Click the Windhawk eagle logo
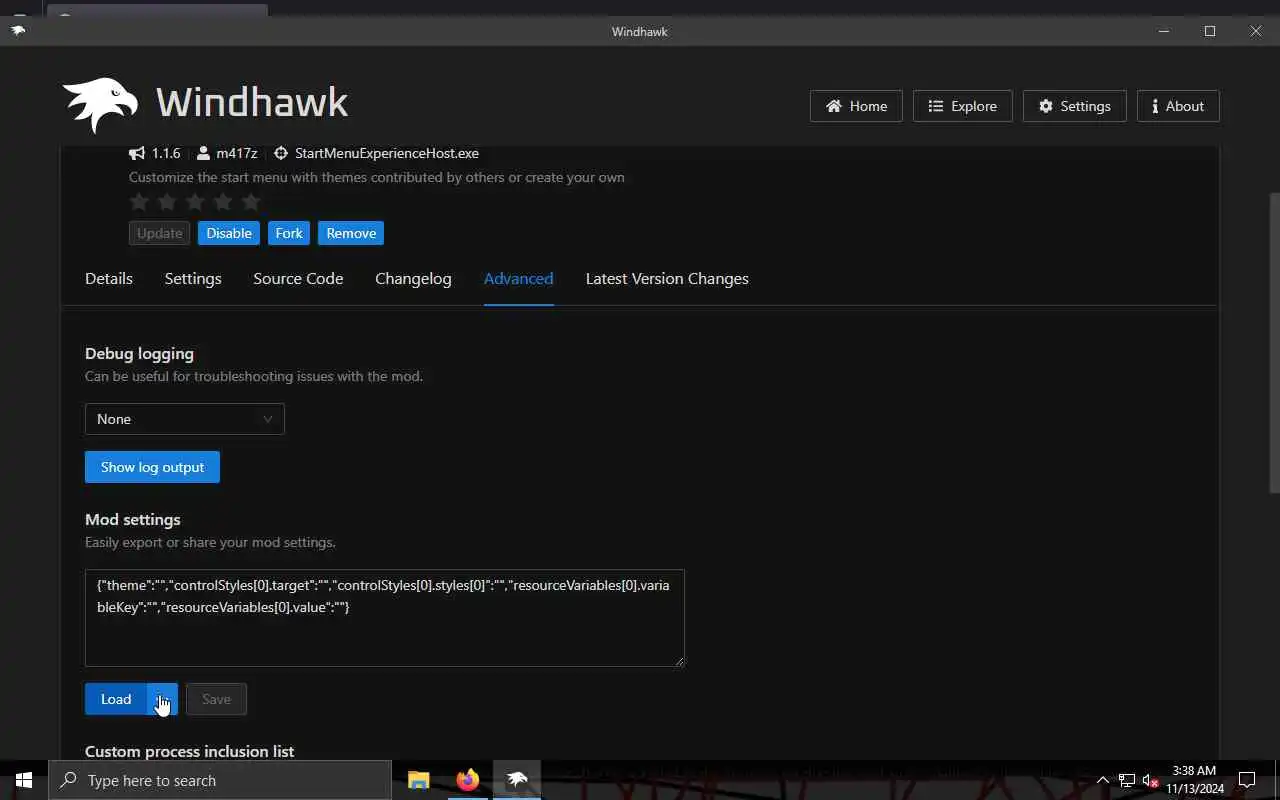This screenshot has width=1280, height=800. (101, 104)
